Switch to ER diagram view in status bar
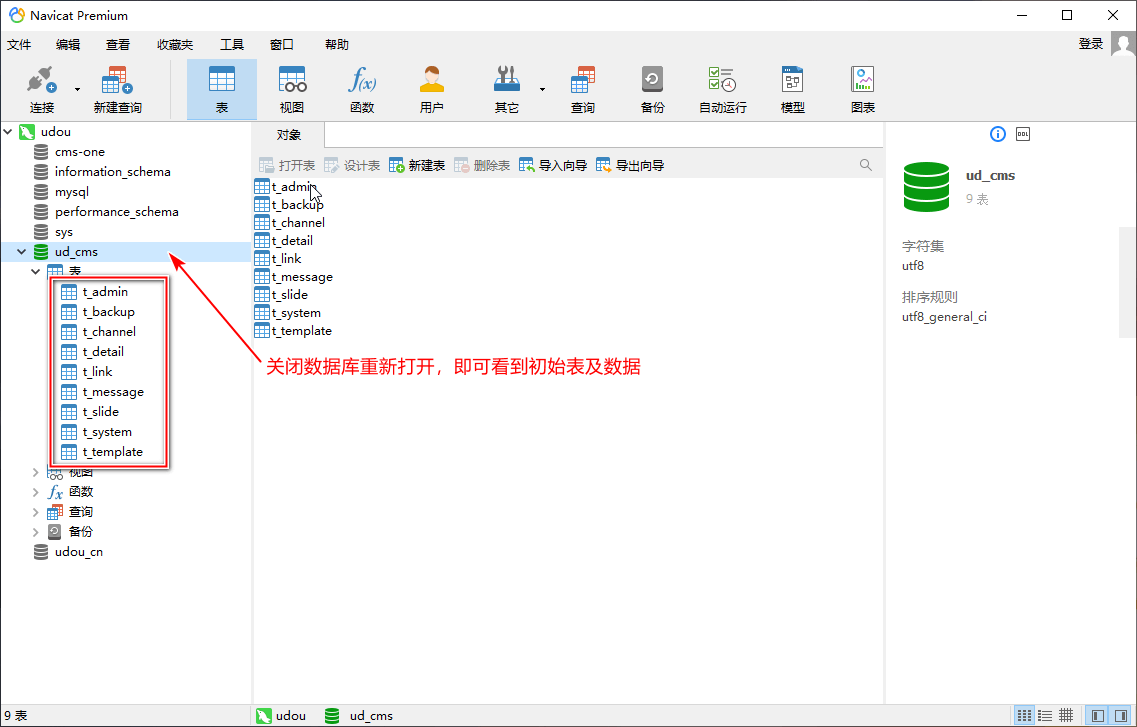Image resolution: width=1137 pixels, height=727 pixels. [x=1067, y=715]
